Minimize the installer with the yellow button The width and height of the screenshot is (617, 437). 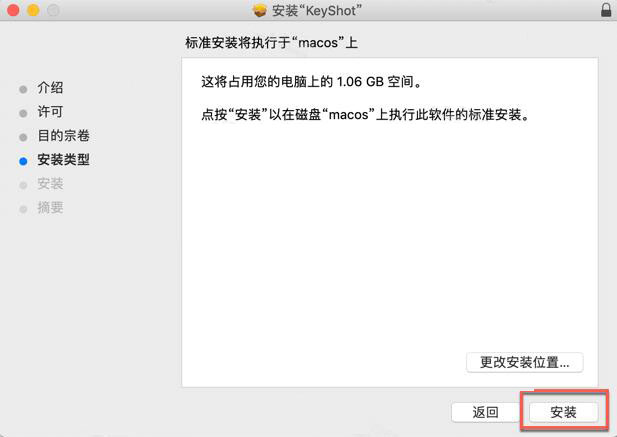click(33, 10)
